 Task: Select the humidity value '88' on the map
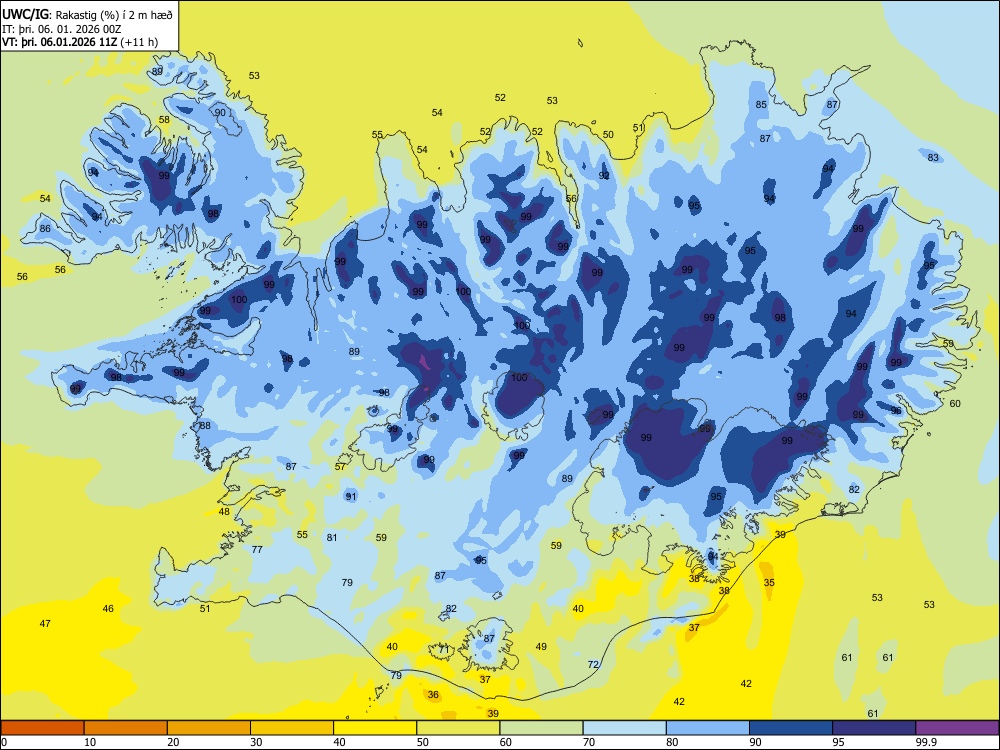click(205, 425)
